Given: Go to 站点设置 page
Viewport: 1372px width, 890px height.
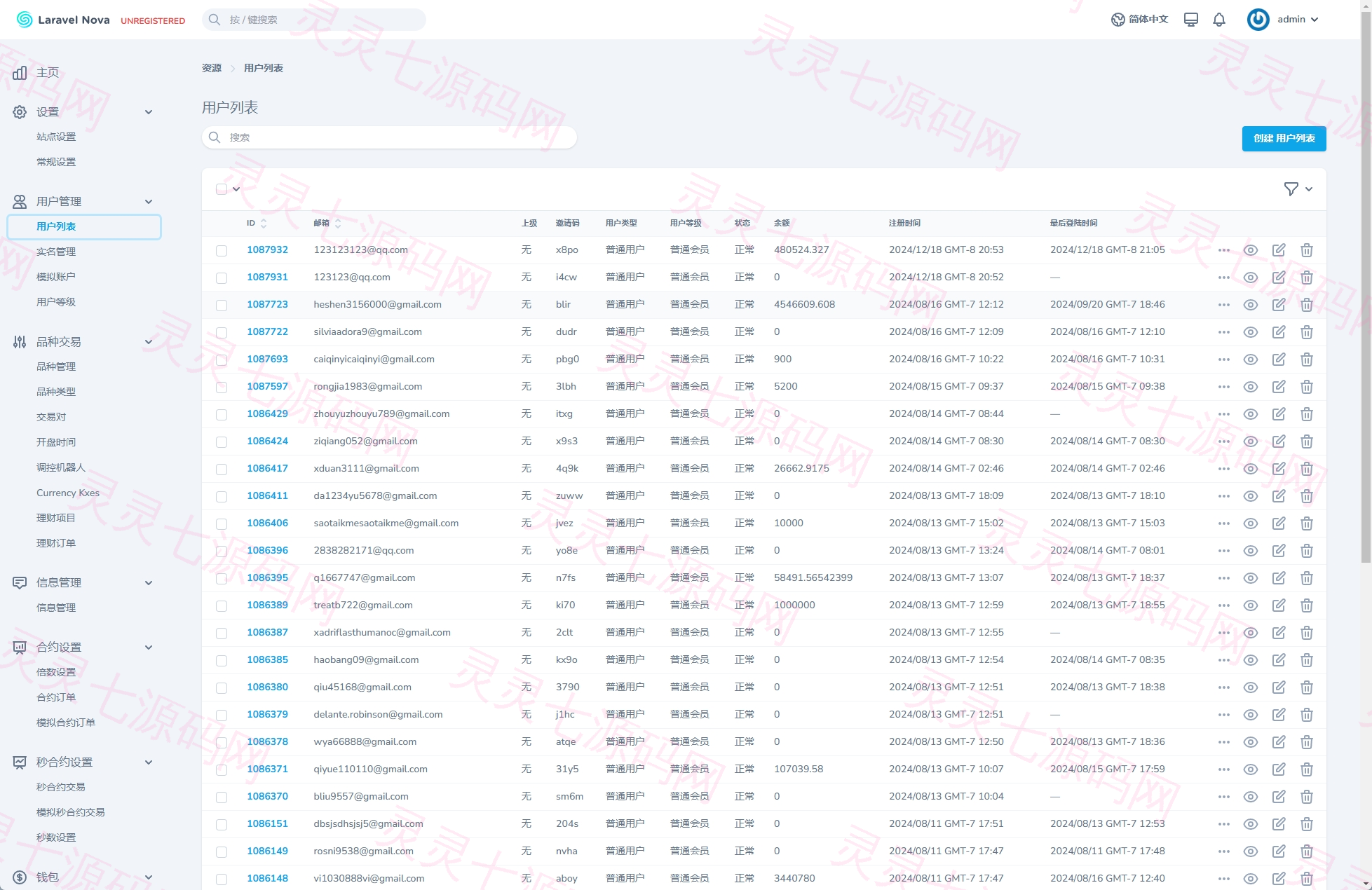Looking at the screenshot, I should (x=56, y=137).
